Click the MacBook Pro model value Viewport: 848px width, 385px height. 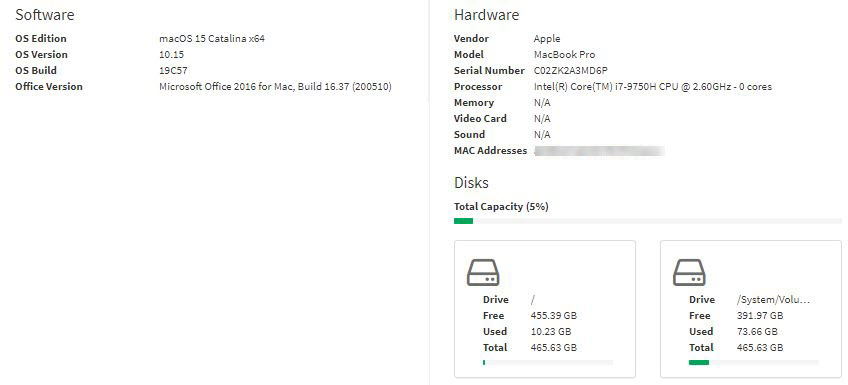tap(565, 55)
